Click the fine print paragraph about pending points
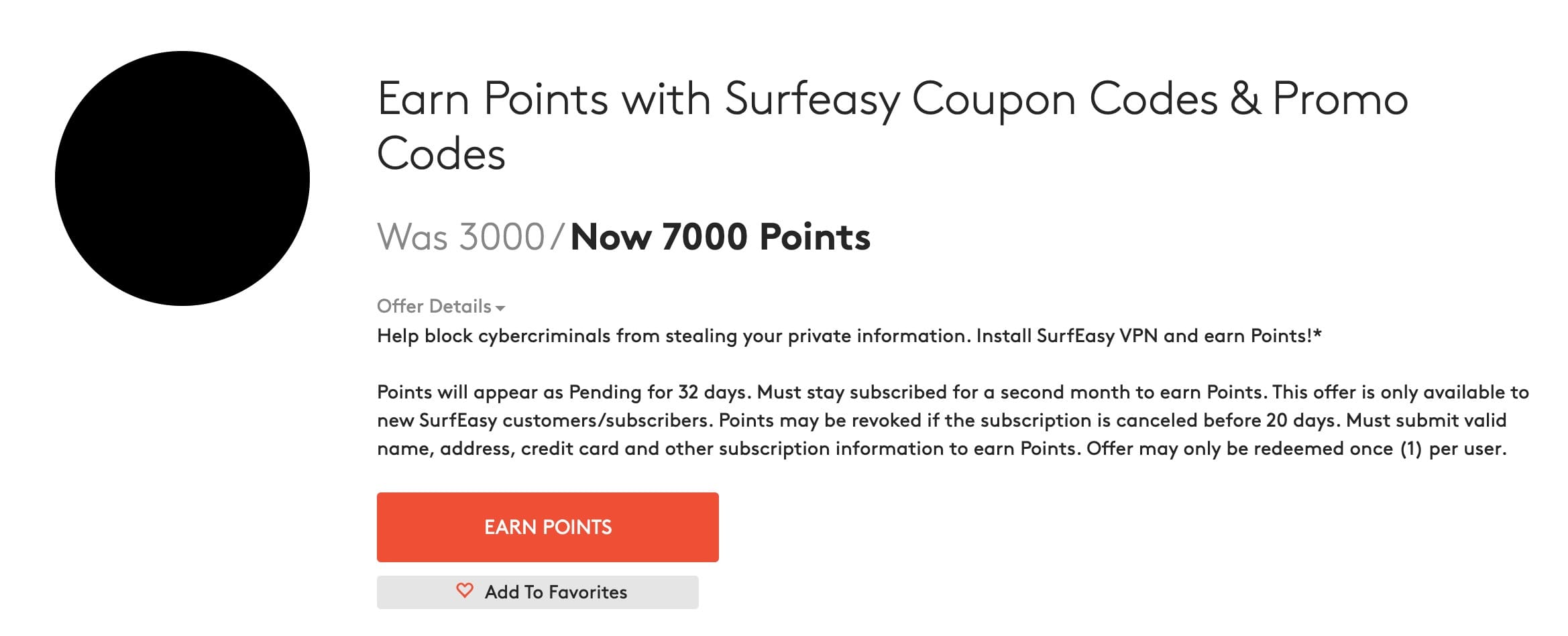Image resolution: width=1568 pixels, height=636 pixels. pos(939,419)
